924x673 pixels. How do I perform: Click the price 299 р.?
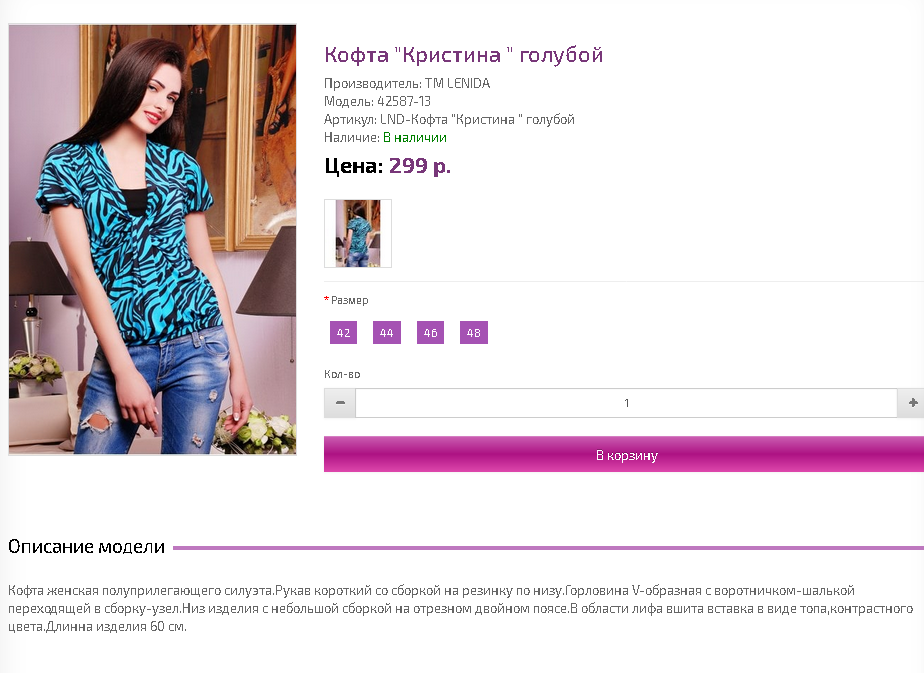click(420, 166)
